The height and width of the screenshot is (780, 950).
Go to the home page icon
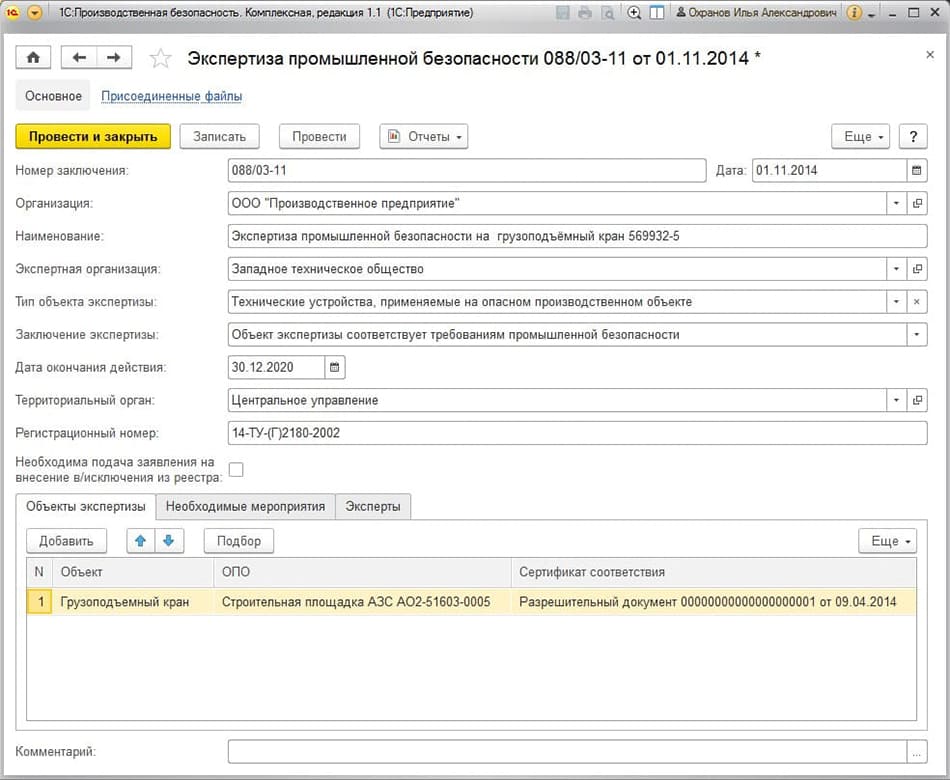coord(33,58)
